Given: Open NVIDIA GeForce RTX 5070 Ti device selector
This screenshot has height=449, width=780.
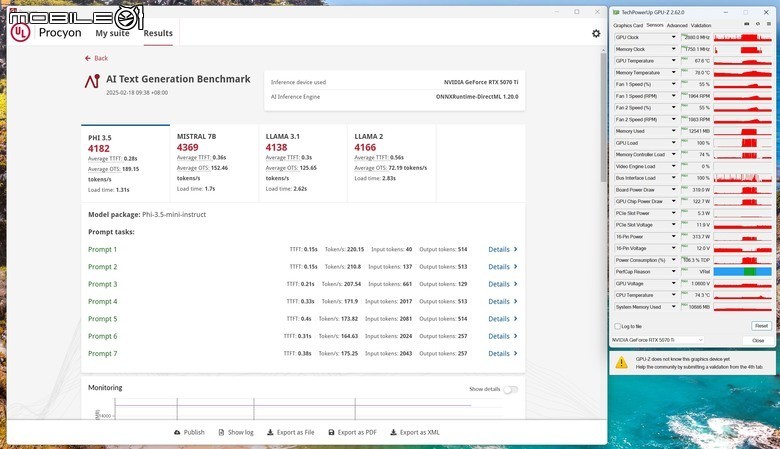Looking at the screenshot, I should (x=658, y=340).
